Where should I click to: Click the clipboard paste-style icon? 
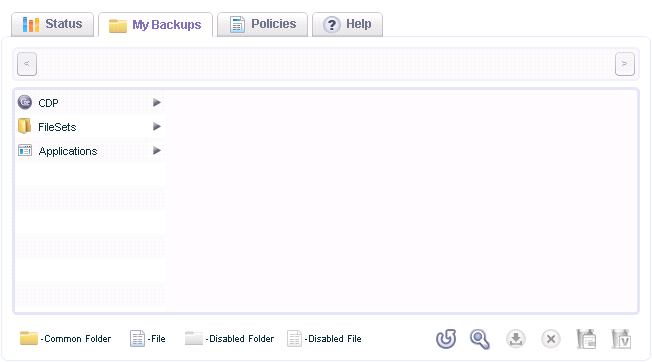click(586, 339)
